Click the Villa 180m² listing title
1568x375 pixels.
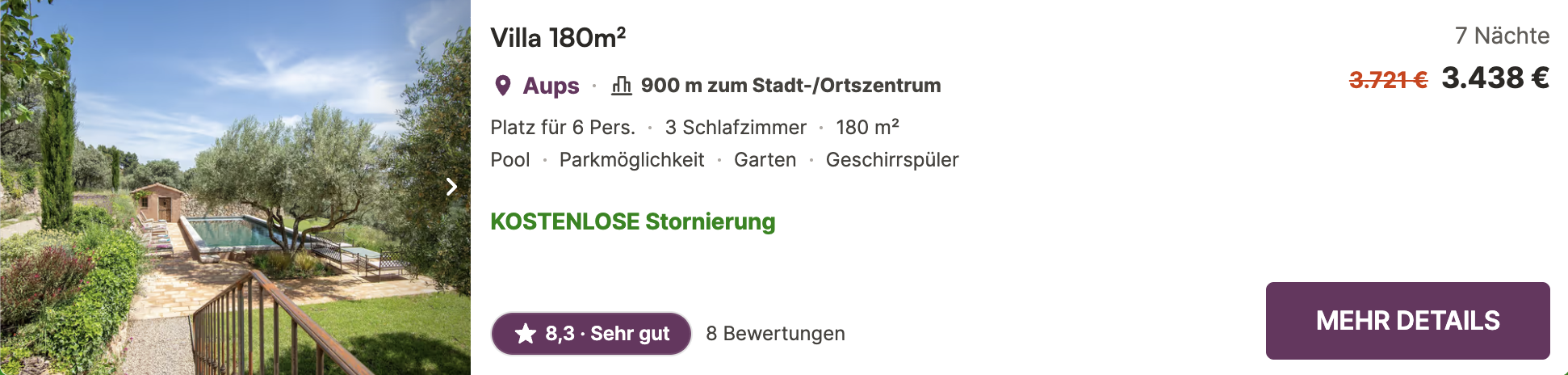click(x=558, y=38)
